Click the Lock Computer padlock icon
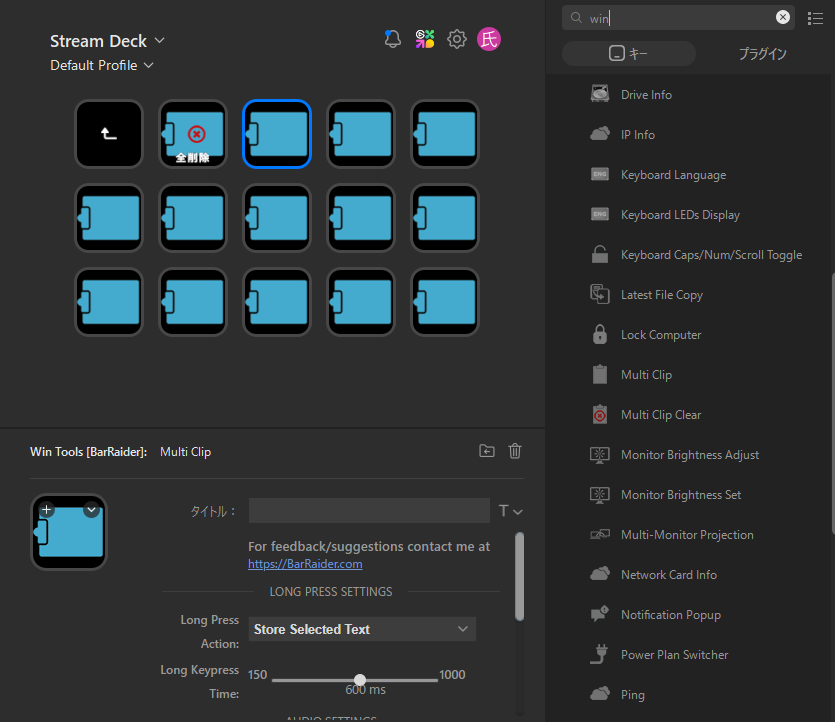Screen dimensions: 835x722 600,334
